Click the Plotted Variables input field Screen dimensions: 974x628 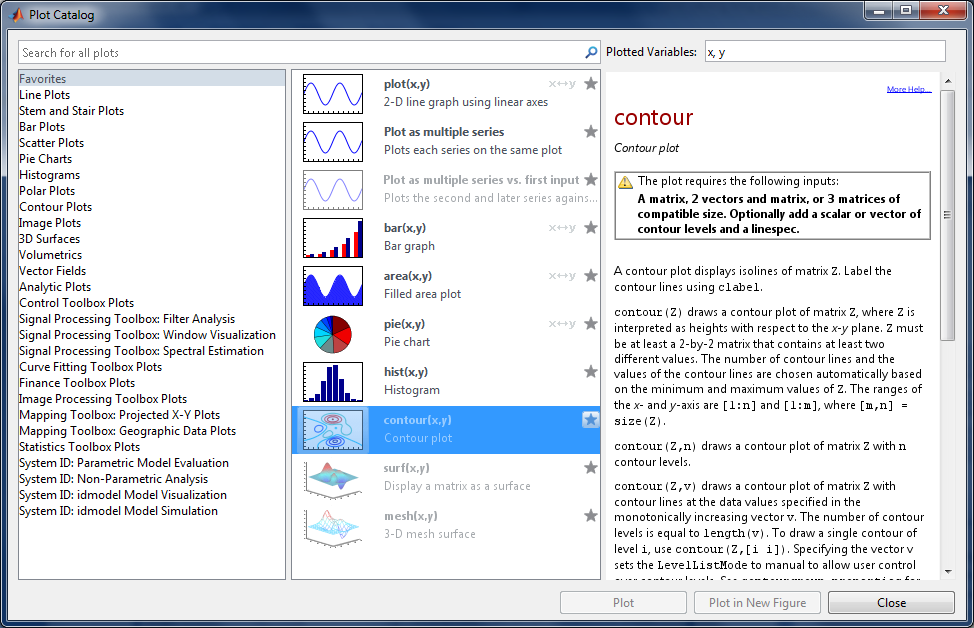pos(824,52)
